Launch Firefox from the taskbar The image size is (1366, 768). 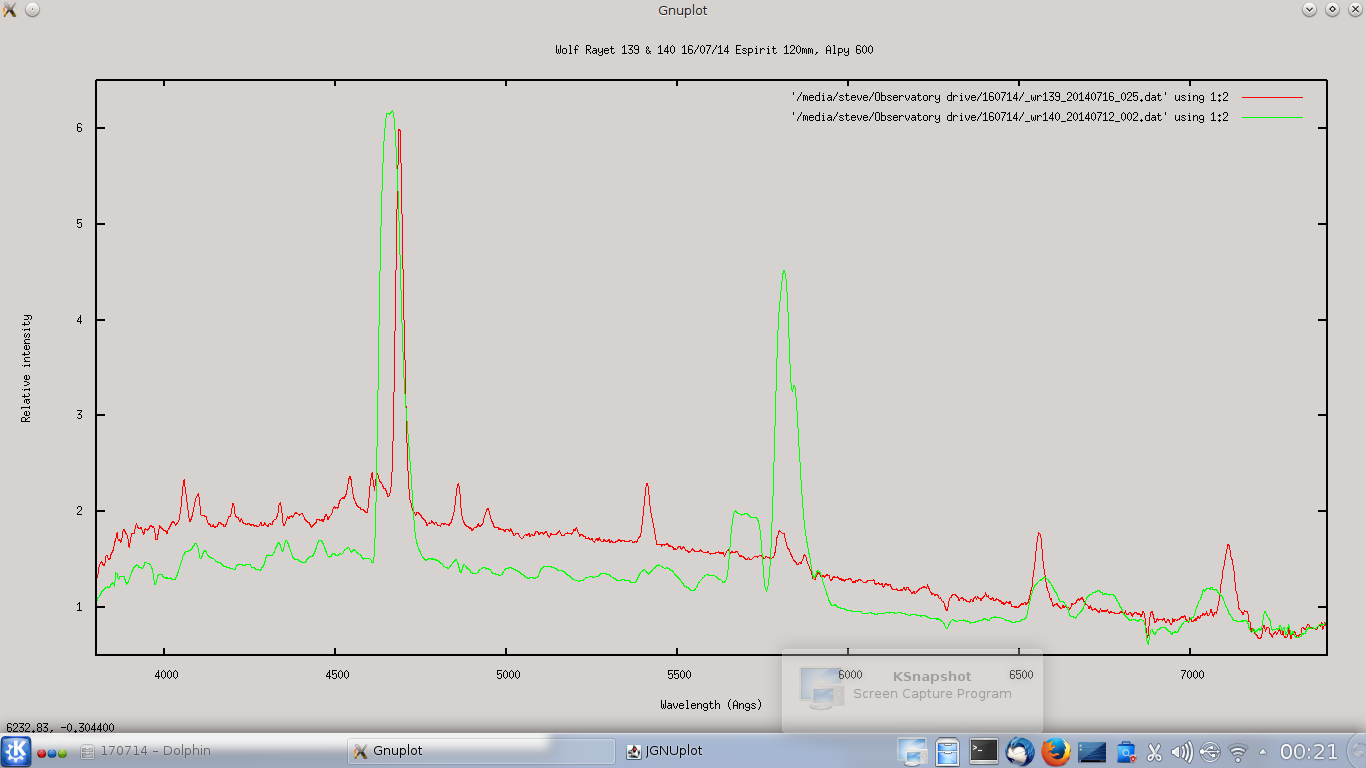point(1055,751)
